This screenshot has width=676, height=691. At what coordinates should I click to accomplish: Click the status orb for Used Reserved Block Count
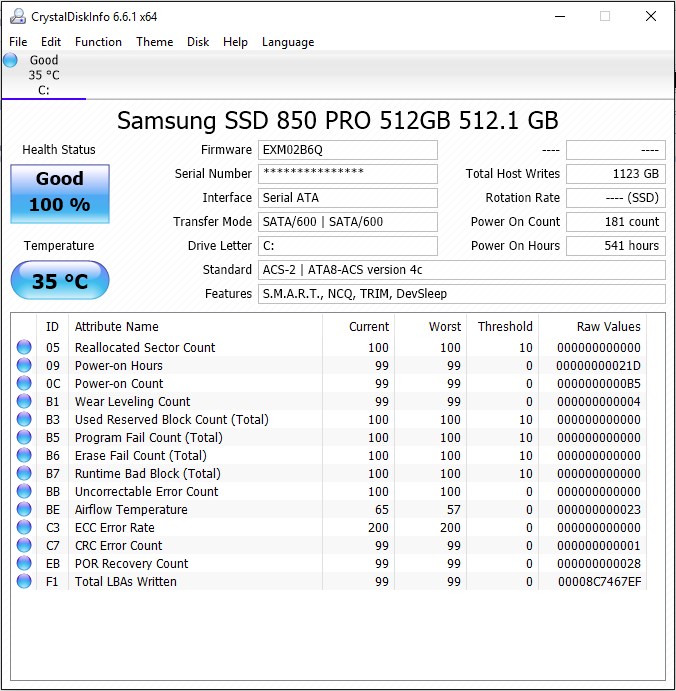24,419
